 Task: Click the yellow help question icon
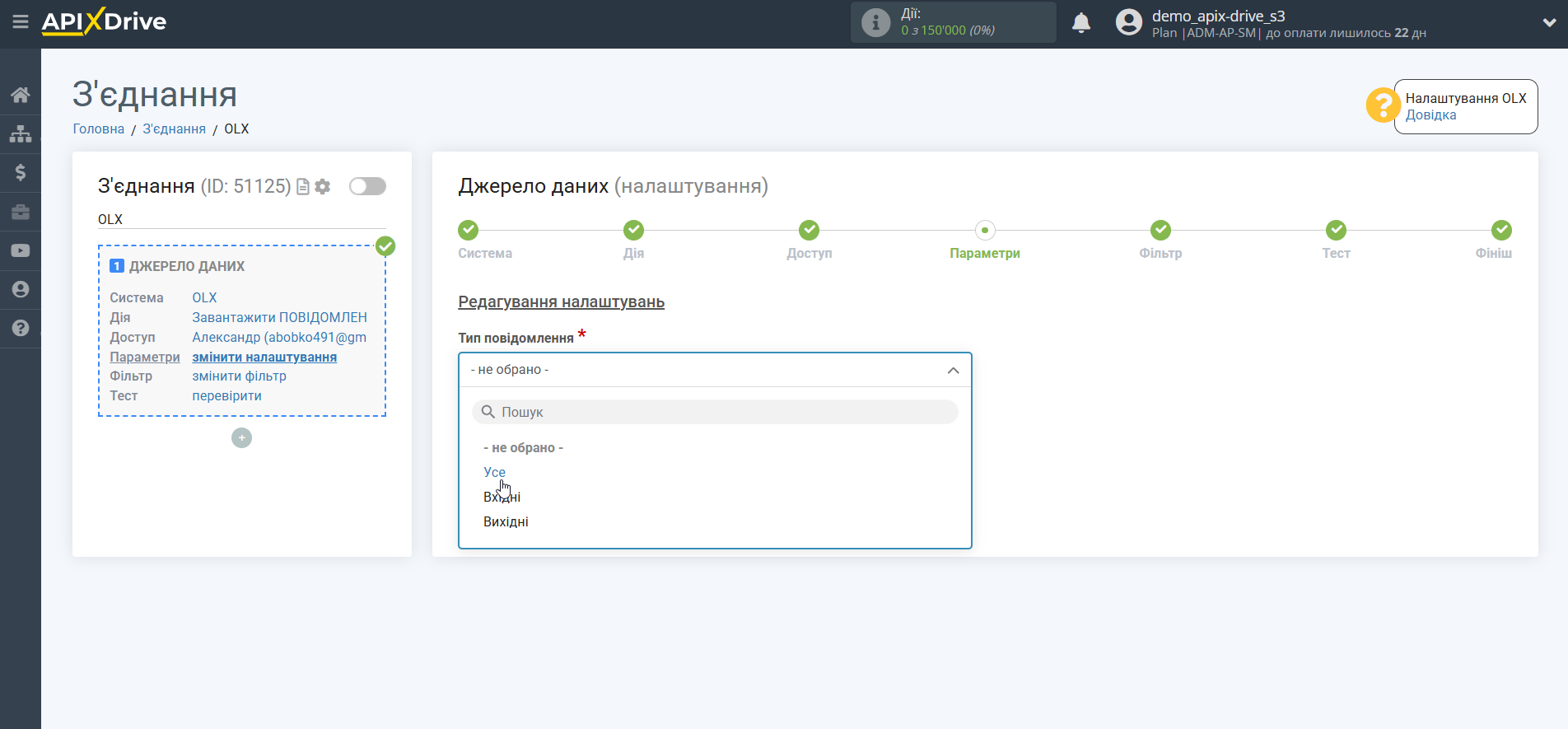point(1383,105)
